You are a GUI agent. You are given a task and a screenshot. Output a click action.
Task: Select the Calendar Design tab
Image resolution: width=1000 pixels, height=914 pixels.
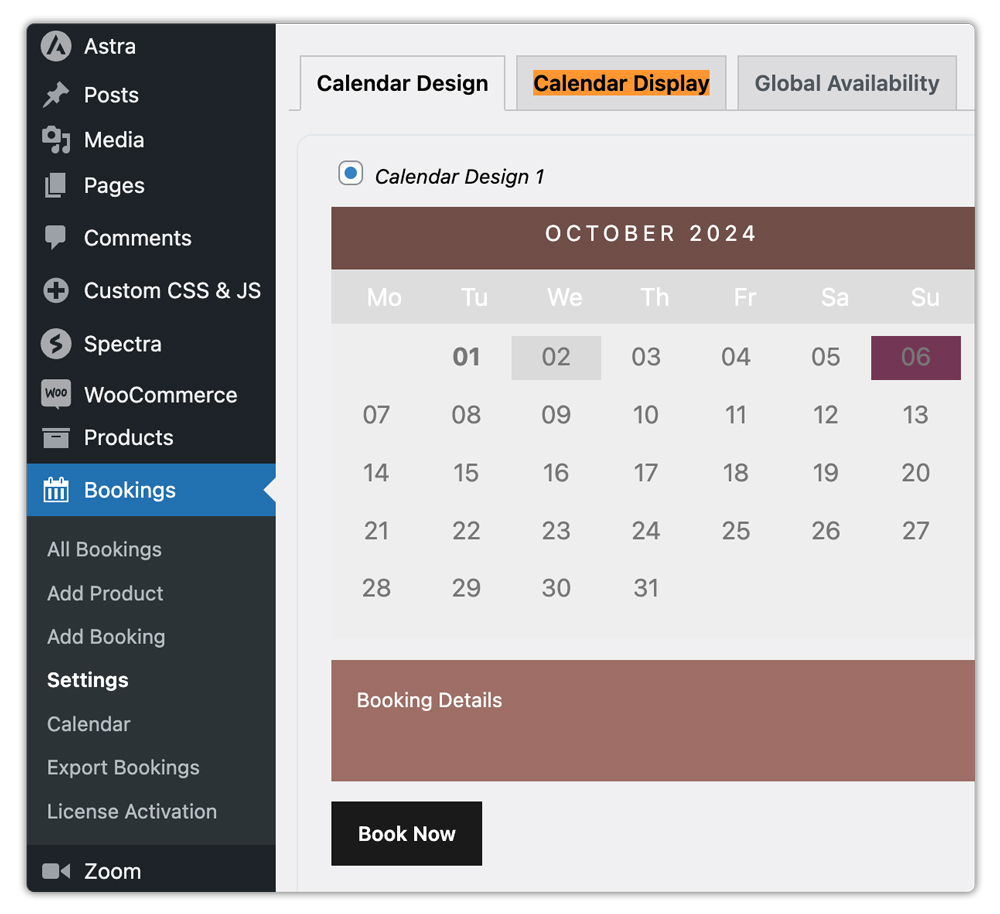(x=402, y=84)
